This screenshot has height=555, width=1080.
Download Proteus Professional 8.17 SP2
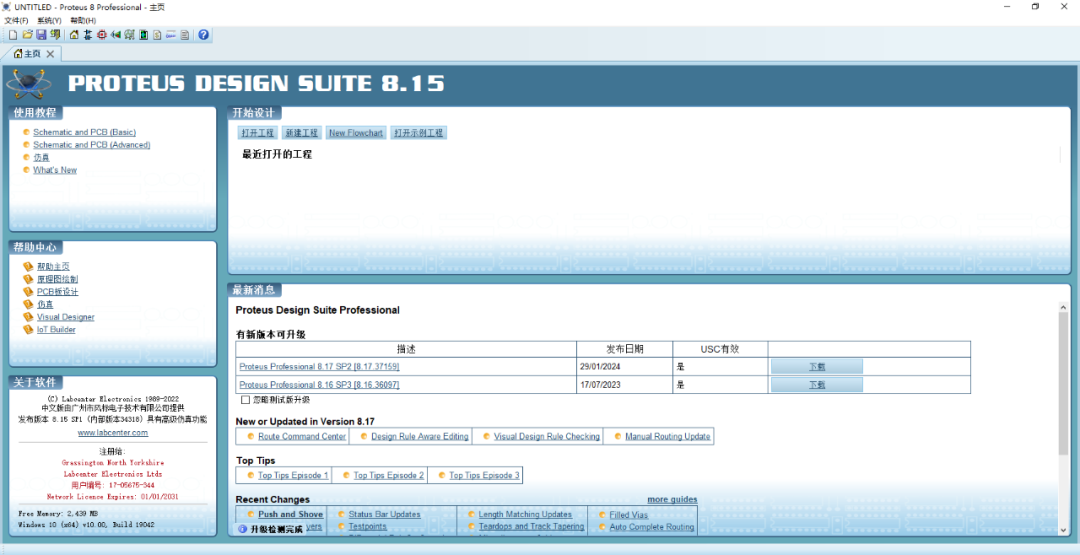[817, 366]
